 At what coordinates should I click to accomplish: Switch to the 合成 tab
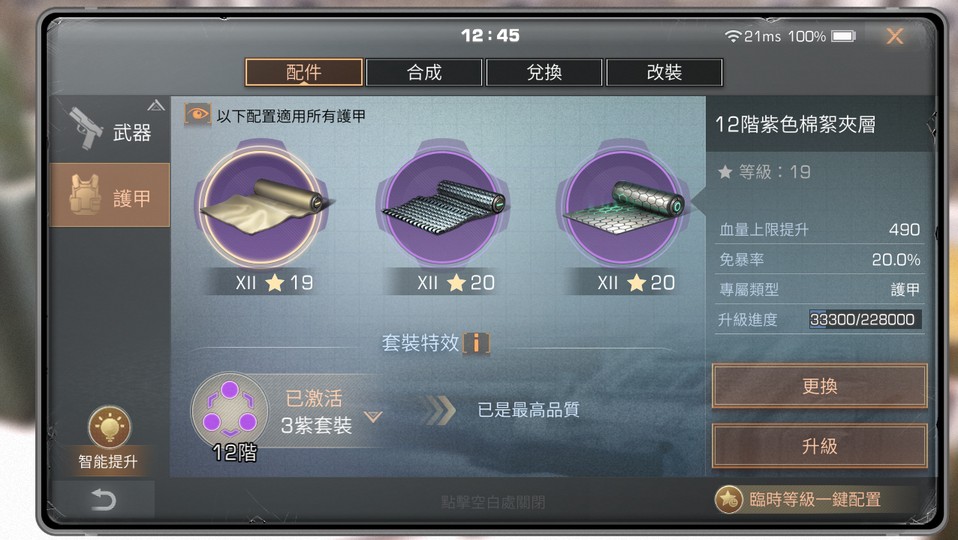(x=424, y=73)
